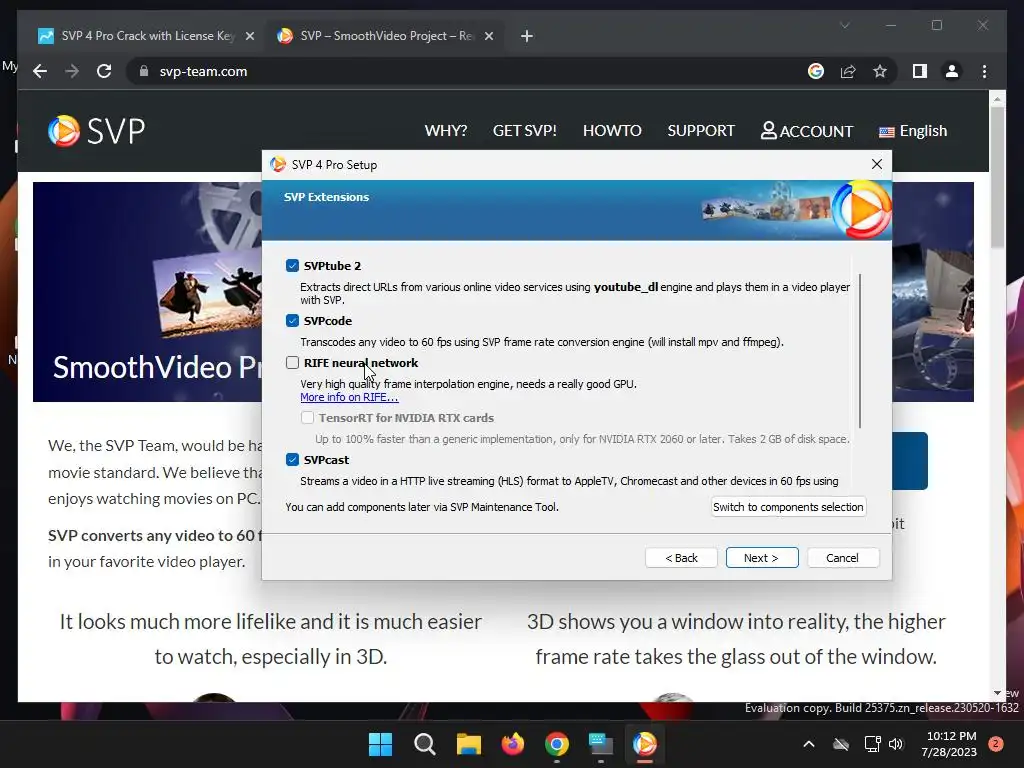This screenshot has height=768, width=1024.
Task: Click the Google icon in address bar
Action: point(816,71)
